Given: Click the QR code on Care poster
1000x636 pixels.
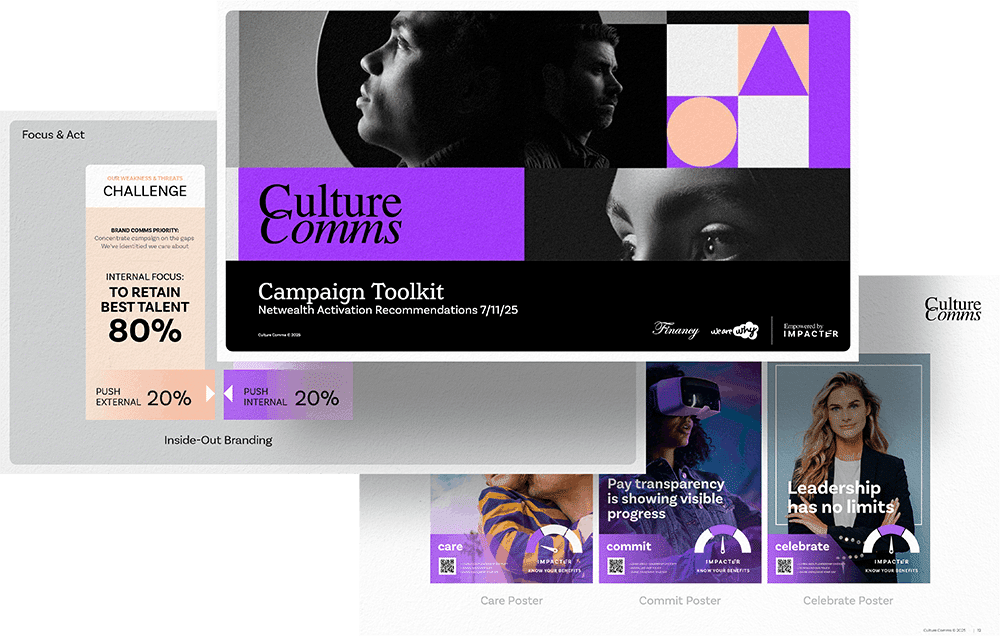Looking at the screenshot, I should click(447, 566).
